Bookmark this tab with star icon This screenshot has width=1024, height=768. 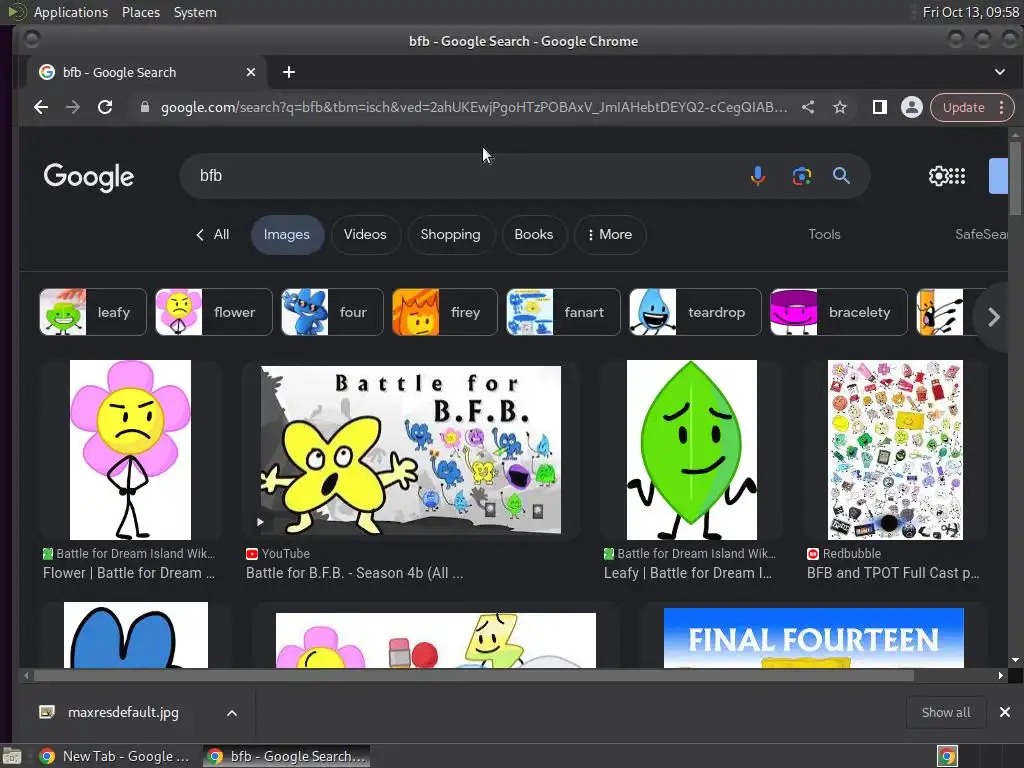point(840,107)
